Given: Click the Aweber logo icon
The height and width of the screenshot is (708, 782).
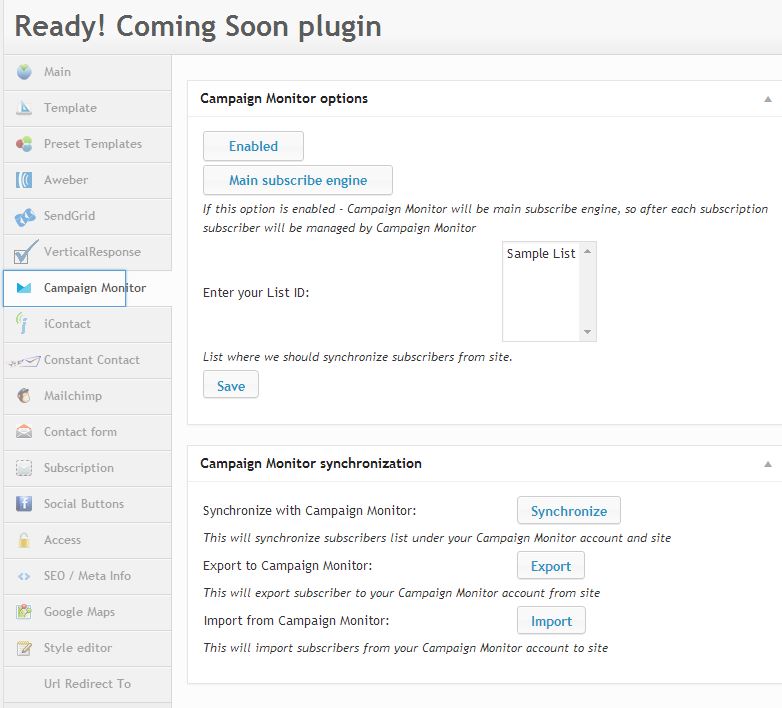Looking at the screenshot, I should [24, 180].
